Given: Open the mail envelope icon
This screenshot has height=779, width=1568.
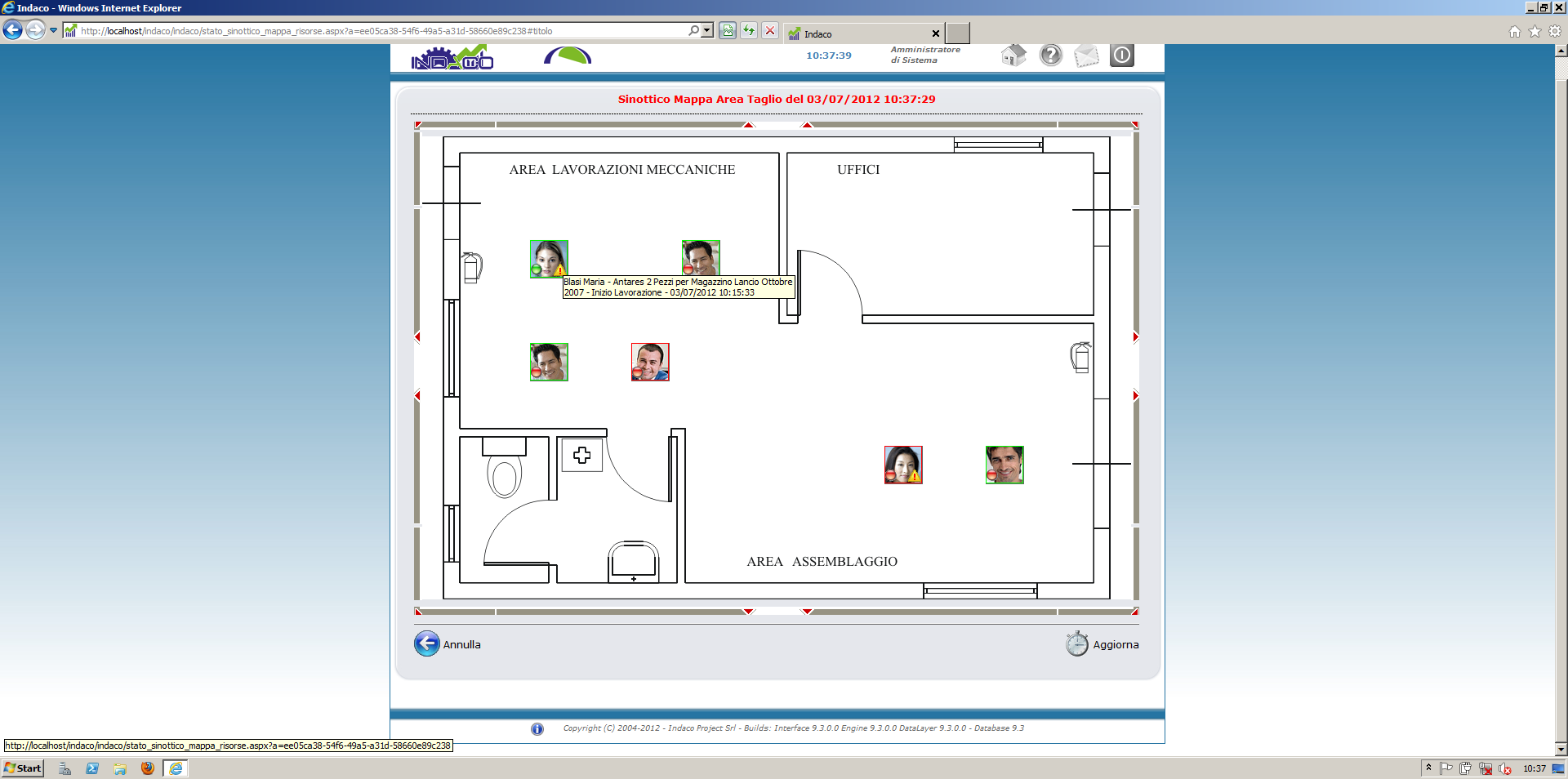Looking at the screenshot, I should click(x=1086, y=56).
